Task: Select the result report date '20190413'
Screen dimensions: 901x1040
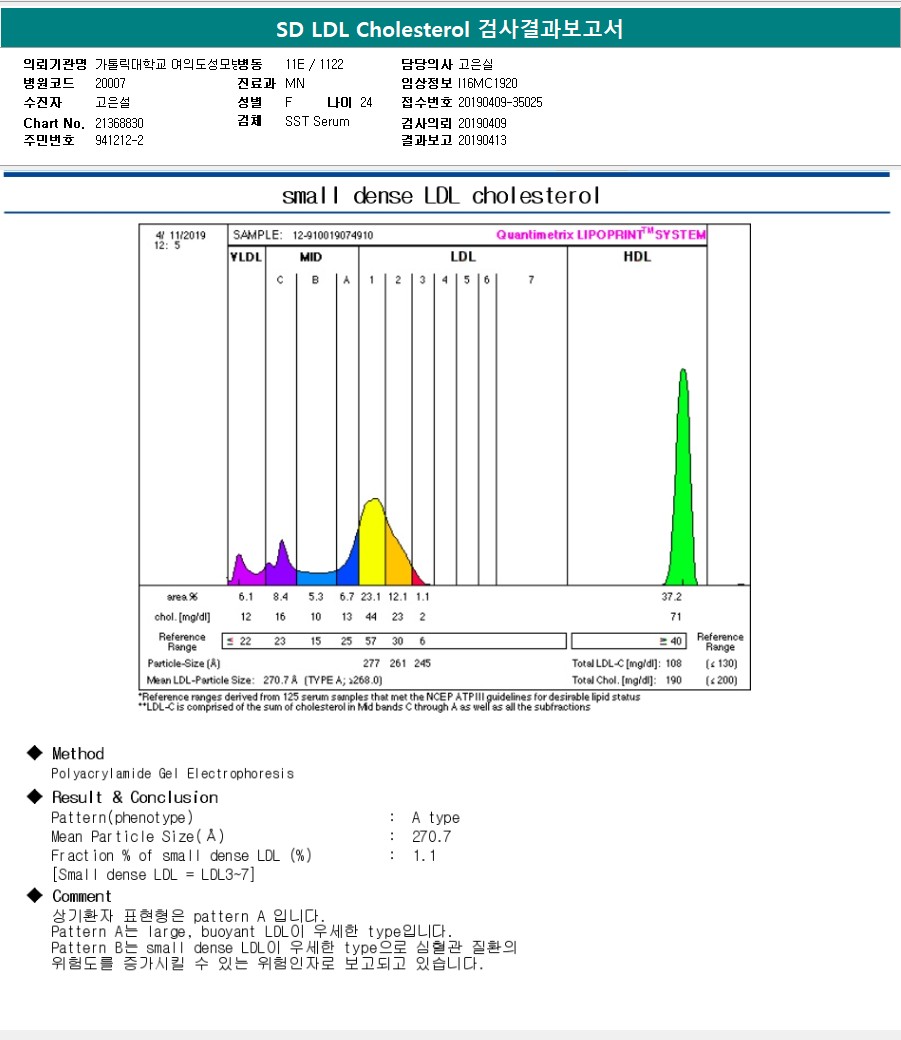Action: point(482,141)
